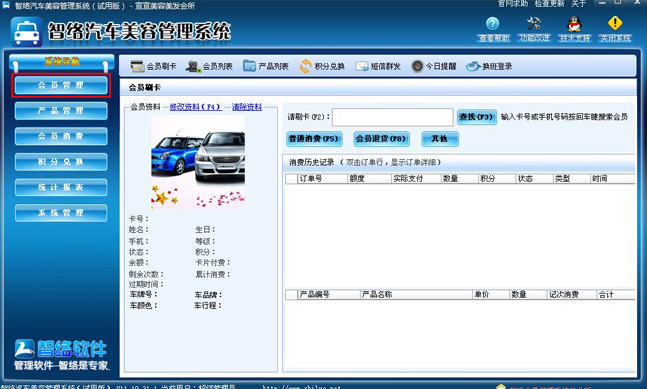
Task: Click the 订单号 column header
Action: point(322,179)
